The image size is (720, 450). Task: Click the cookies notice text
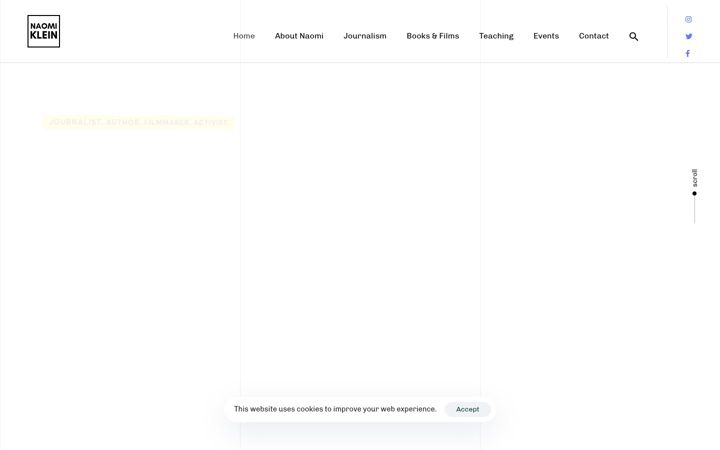[335, 409]
